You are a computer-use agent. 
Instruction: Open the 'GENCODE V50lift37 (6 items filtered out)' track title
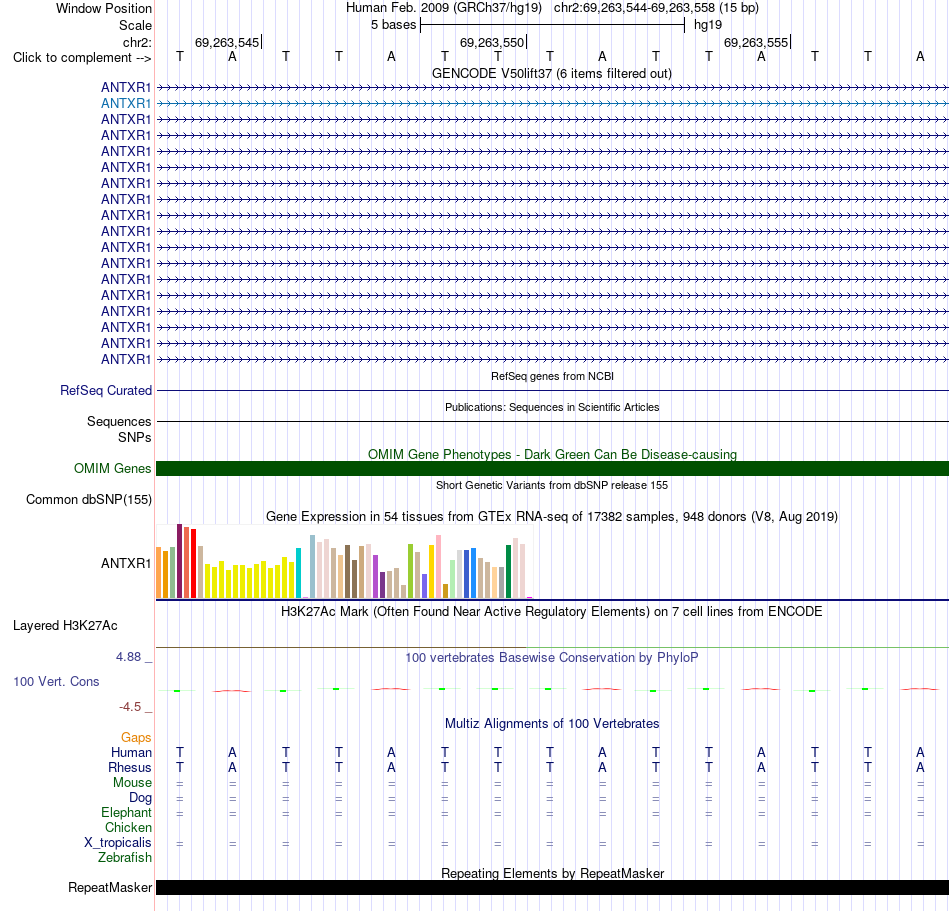tap(551, 73)
